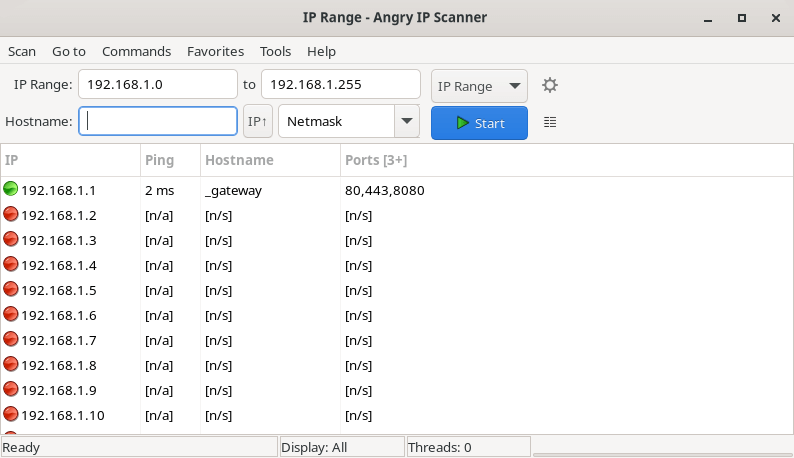Open the IP Range feeder dropdown

click(x=479, y=86)
